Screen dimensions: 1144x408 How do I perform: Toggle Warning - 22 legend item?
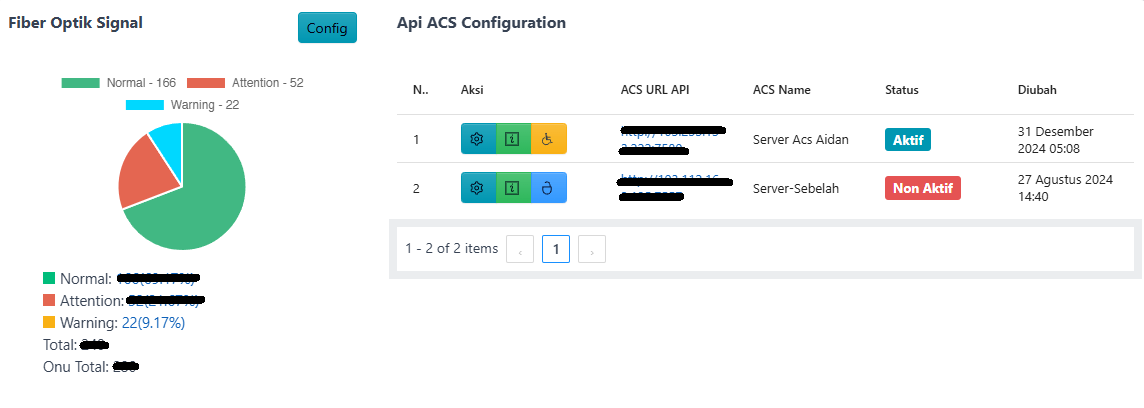click(x=182, y=105)
